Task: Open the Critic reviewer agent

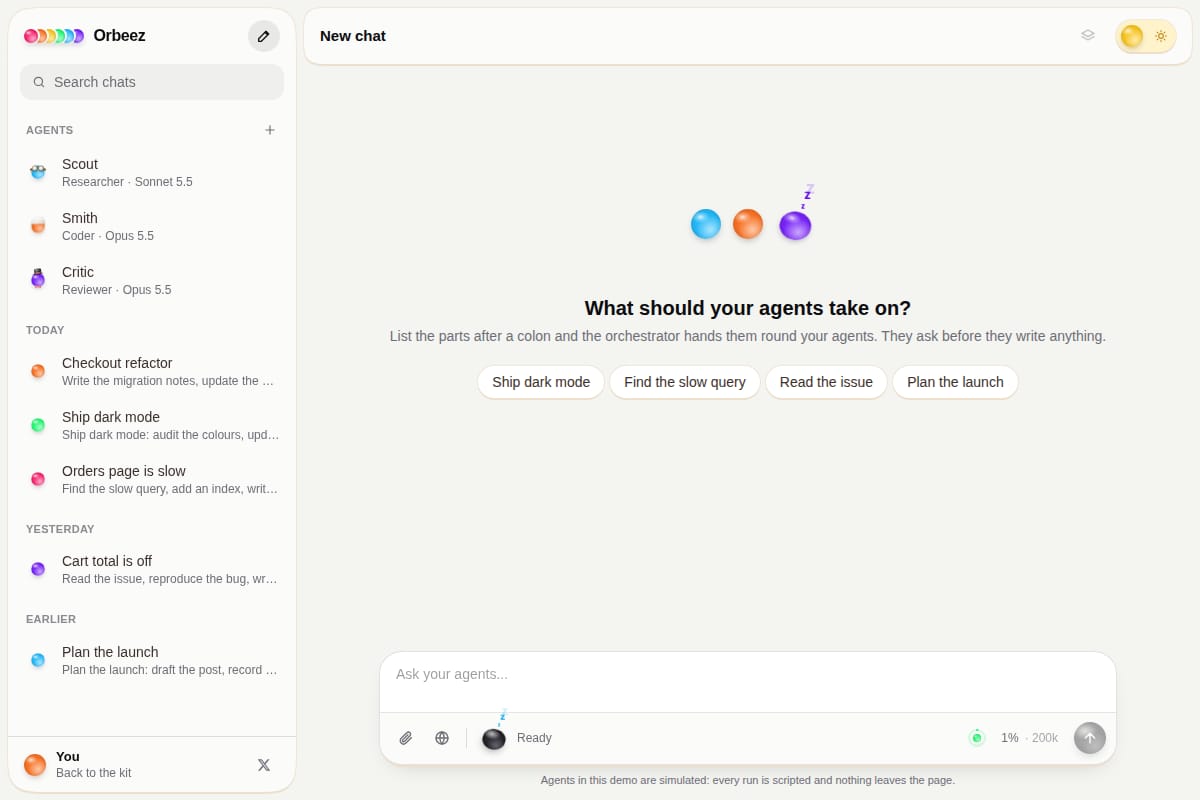Action: point(152,280)
